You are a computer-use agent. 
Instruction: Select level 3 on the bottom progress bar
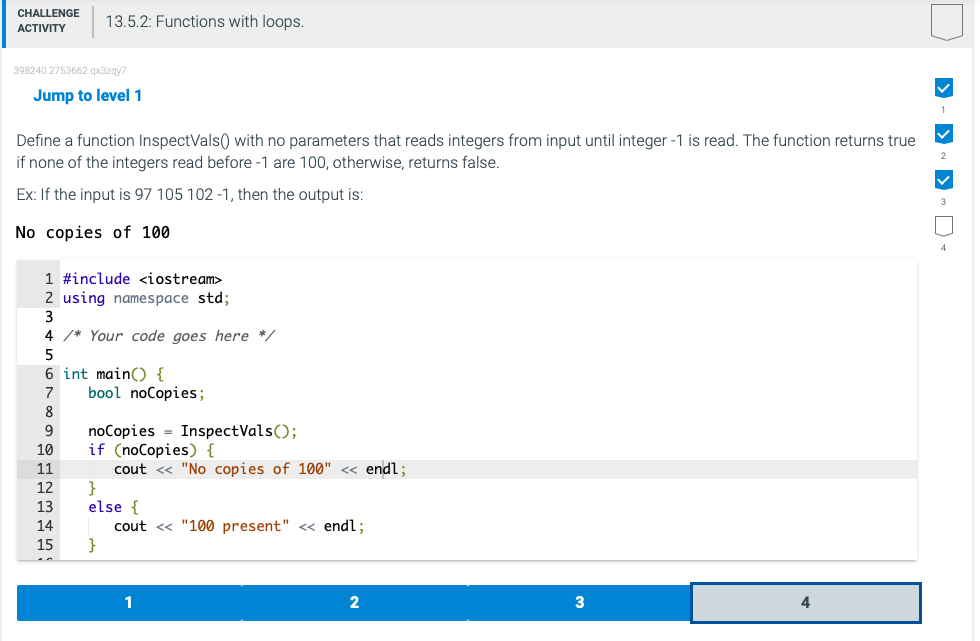click(x=580, y=602)
